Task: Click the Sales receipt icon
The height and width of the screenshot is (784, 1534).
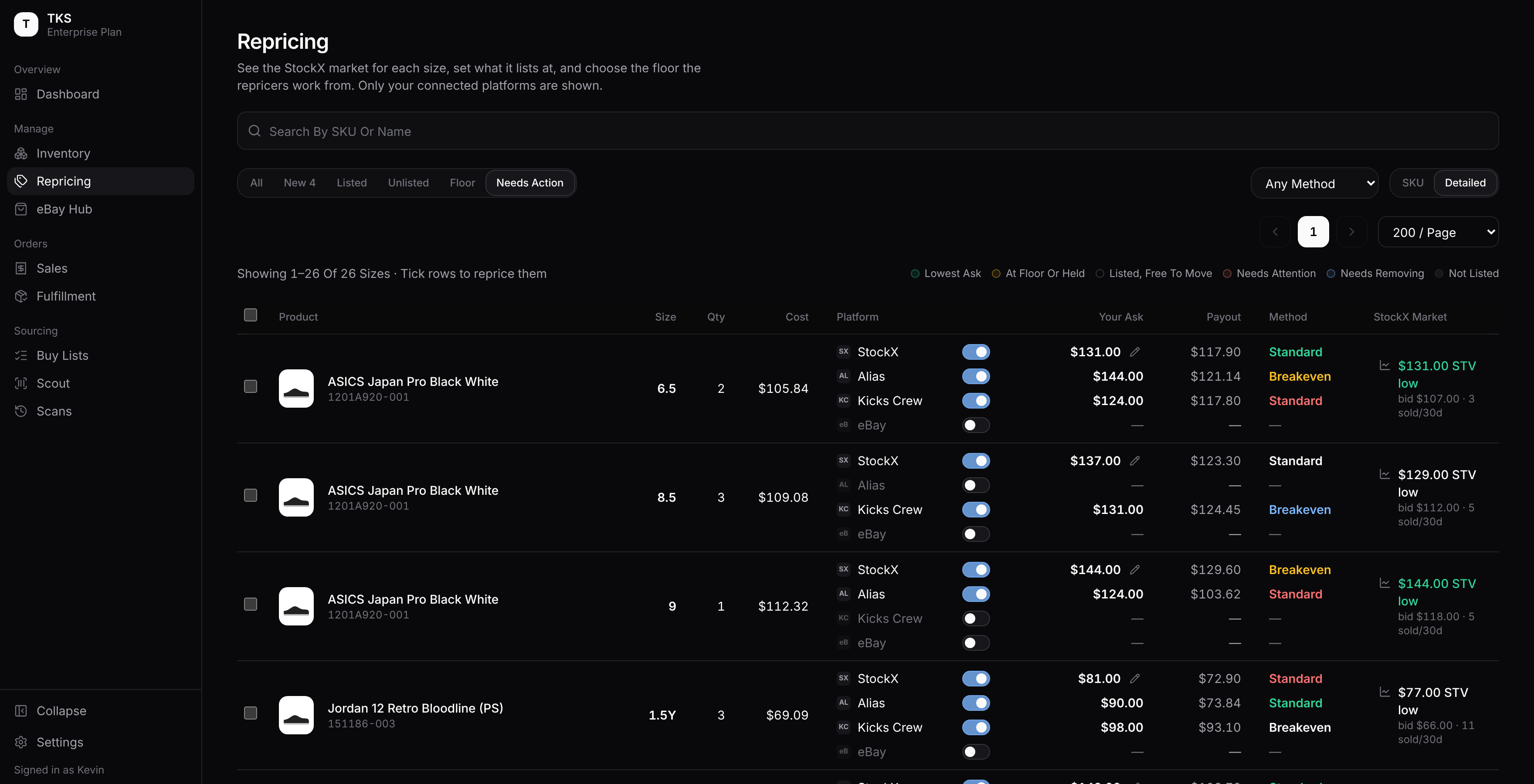Action: pyautogui.click(x=21, y=268)
